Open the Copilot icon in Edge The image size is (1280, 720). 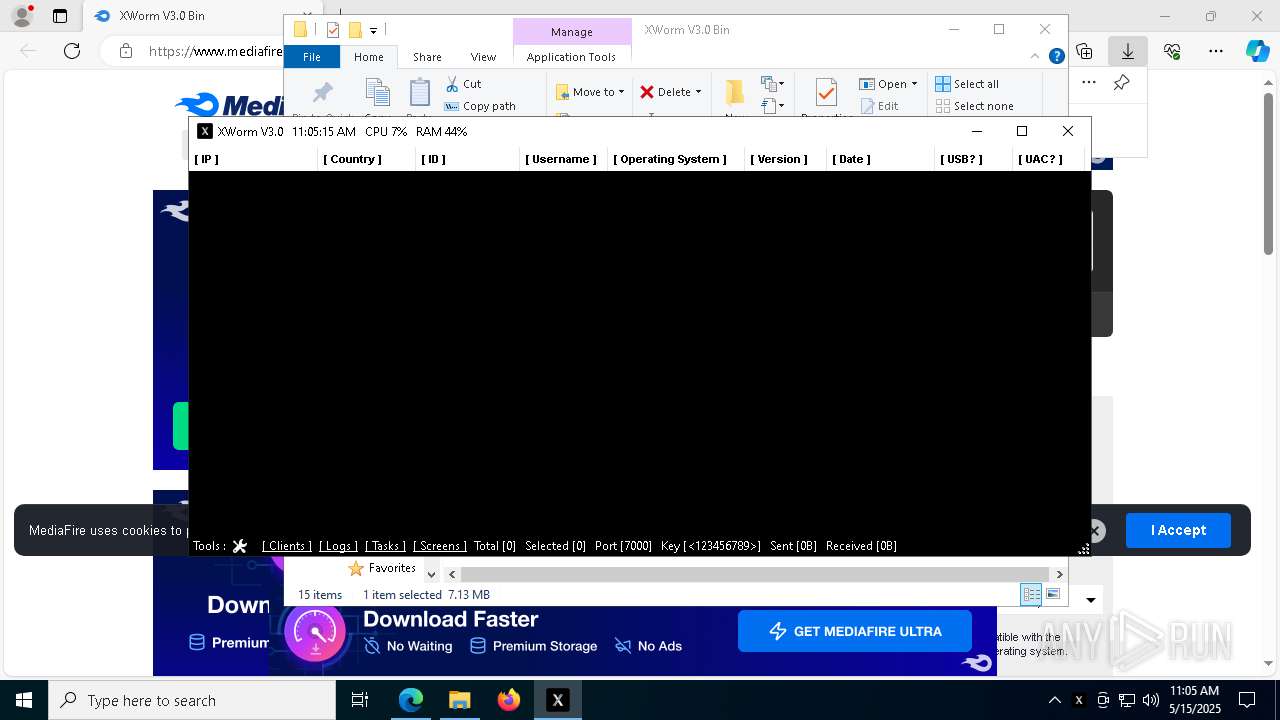click(1257, 51)
